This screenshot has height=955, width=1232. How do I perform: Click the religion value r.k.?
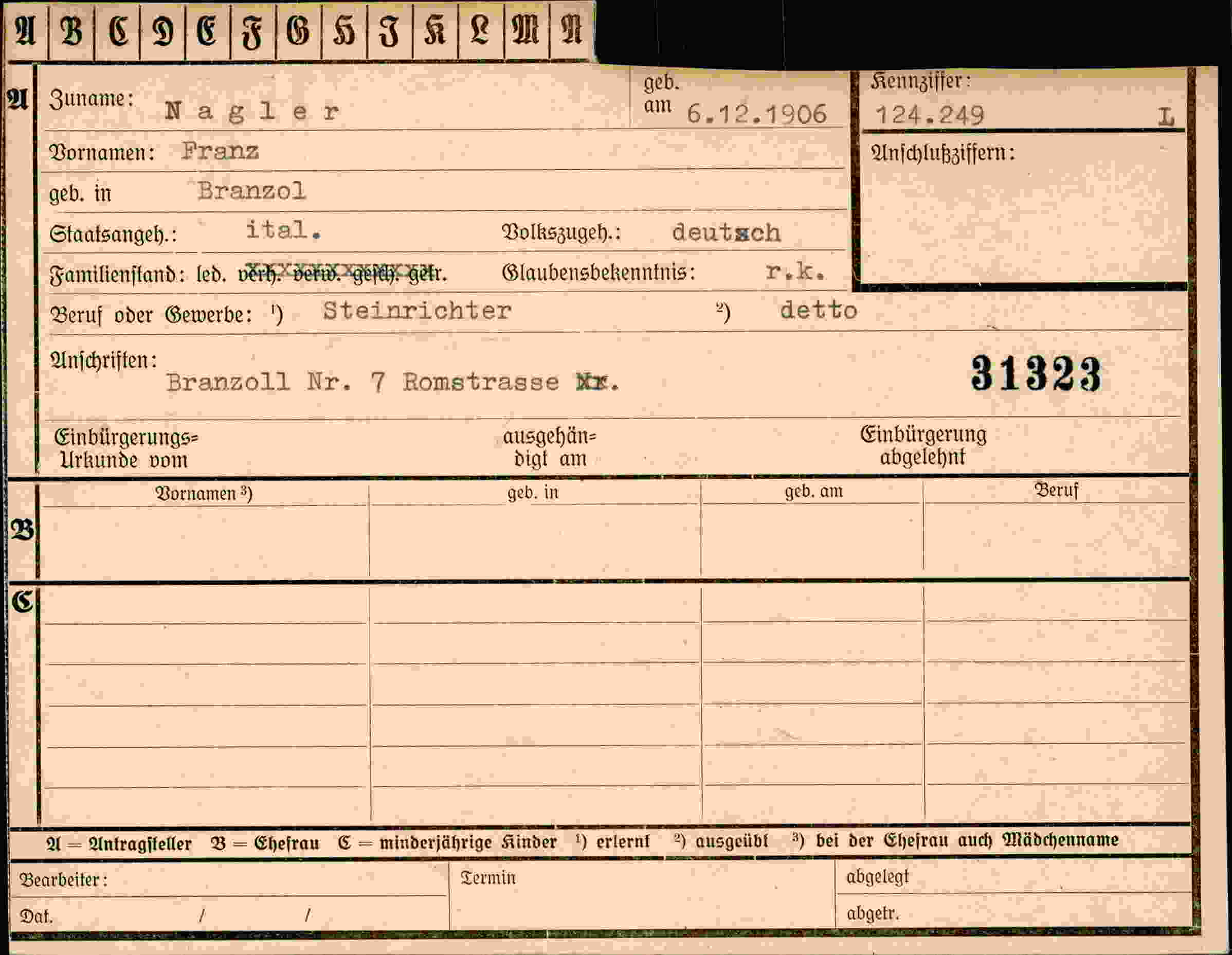click(x=795, y=272)
